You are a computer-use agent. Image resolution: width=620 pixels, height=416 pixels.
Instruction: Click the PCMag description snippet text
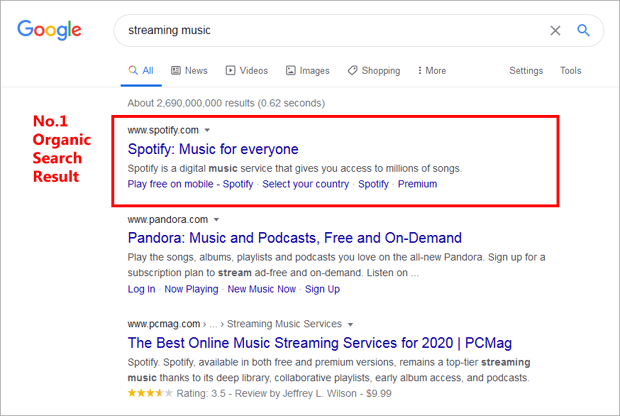tap(329, 370)
